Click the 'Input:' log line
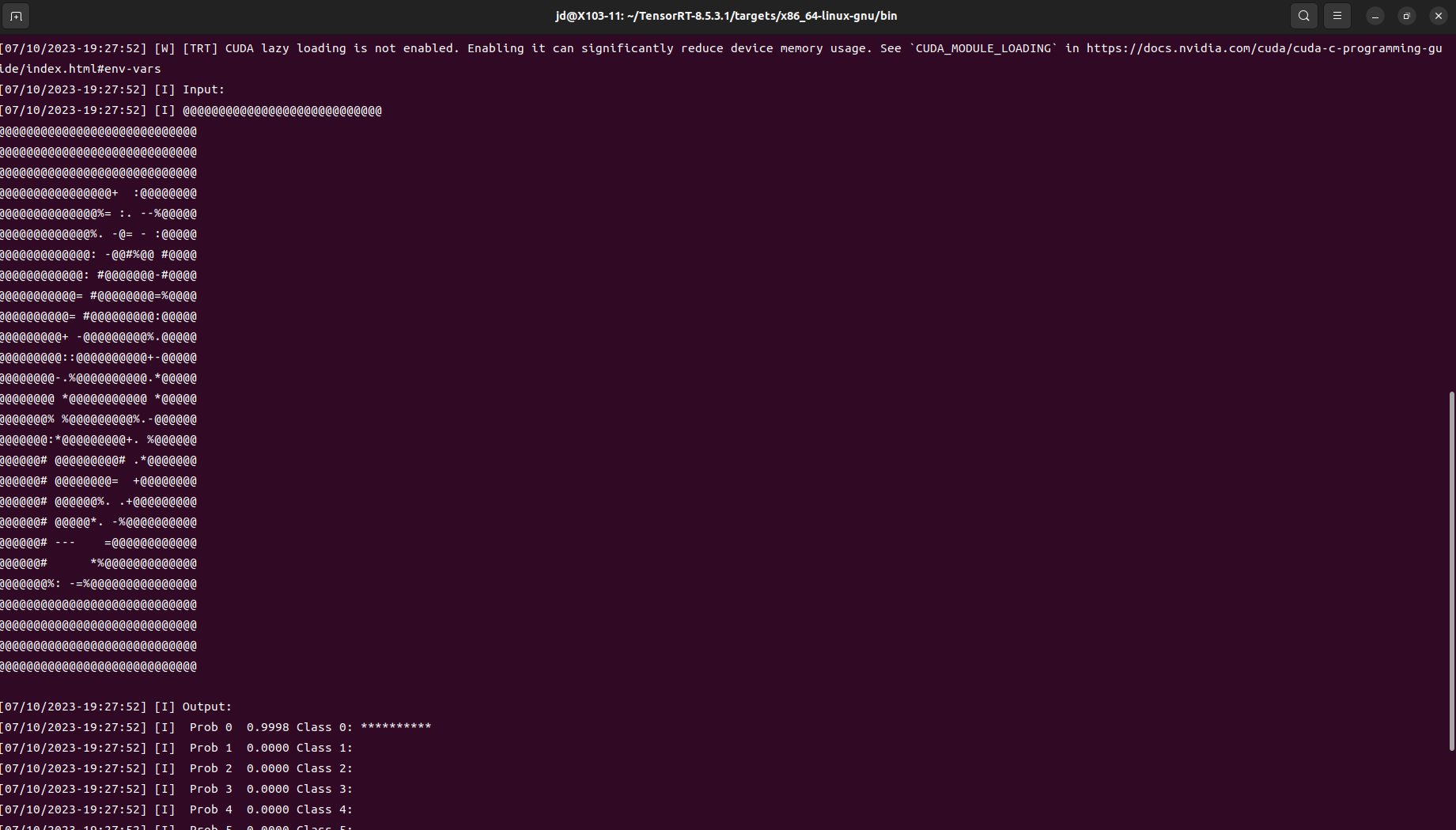Image resolution: width=1456 pixels, height=830 pixels. coord(112,89)
